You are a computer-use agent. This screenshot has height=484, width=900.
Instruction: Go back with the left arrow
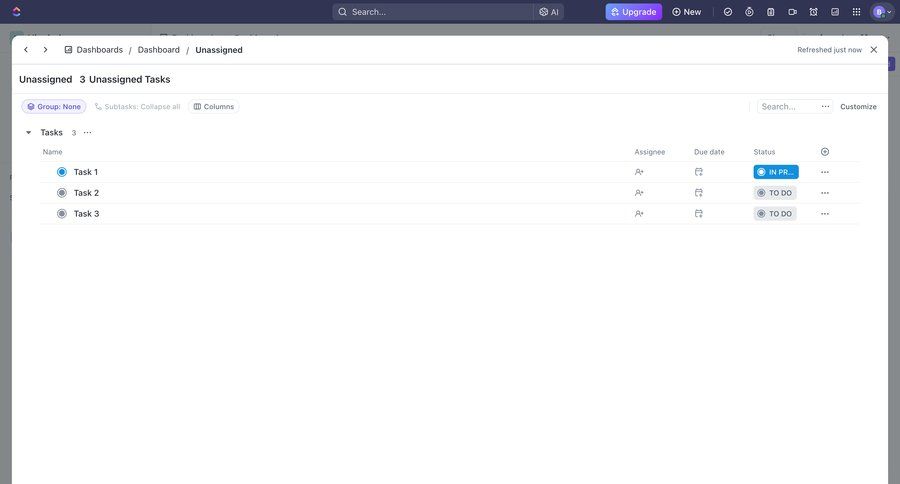click(26, 50)
